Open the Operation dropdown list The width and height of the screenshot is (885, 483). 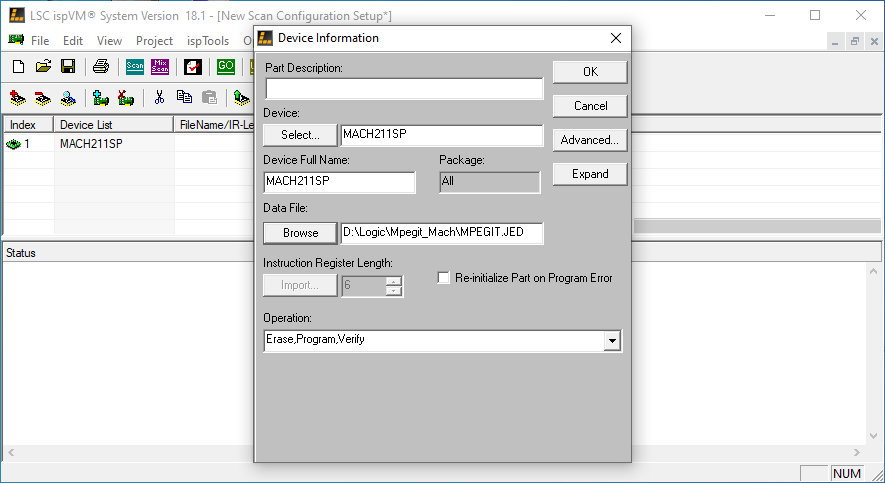pyautogui.click(x=611, y=341)
